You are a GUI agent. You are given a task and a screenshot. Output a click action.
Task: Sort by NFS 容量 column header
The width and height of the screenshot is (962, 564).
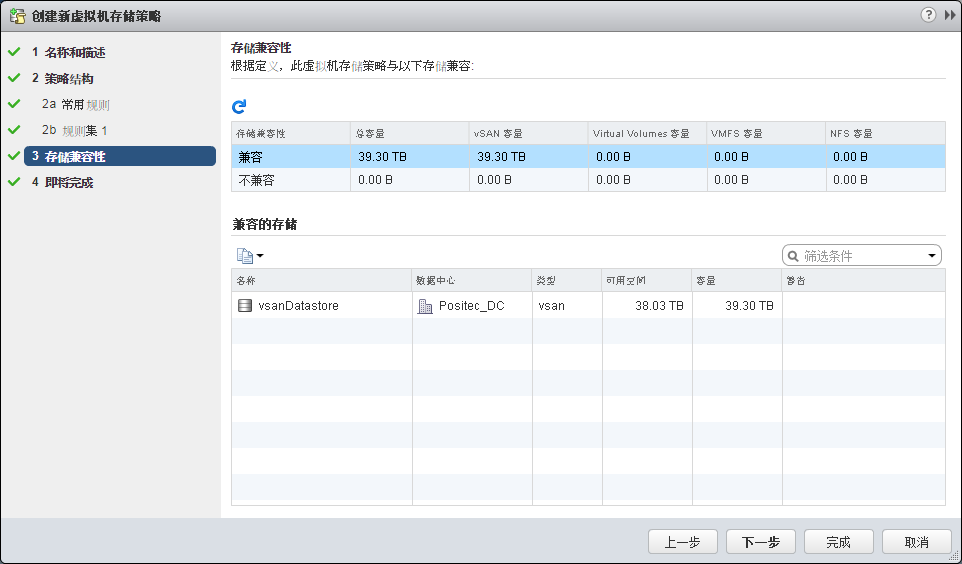pos(886,133)
